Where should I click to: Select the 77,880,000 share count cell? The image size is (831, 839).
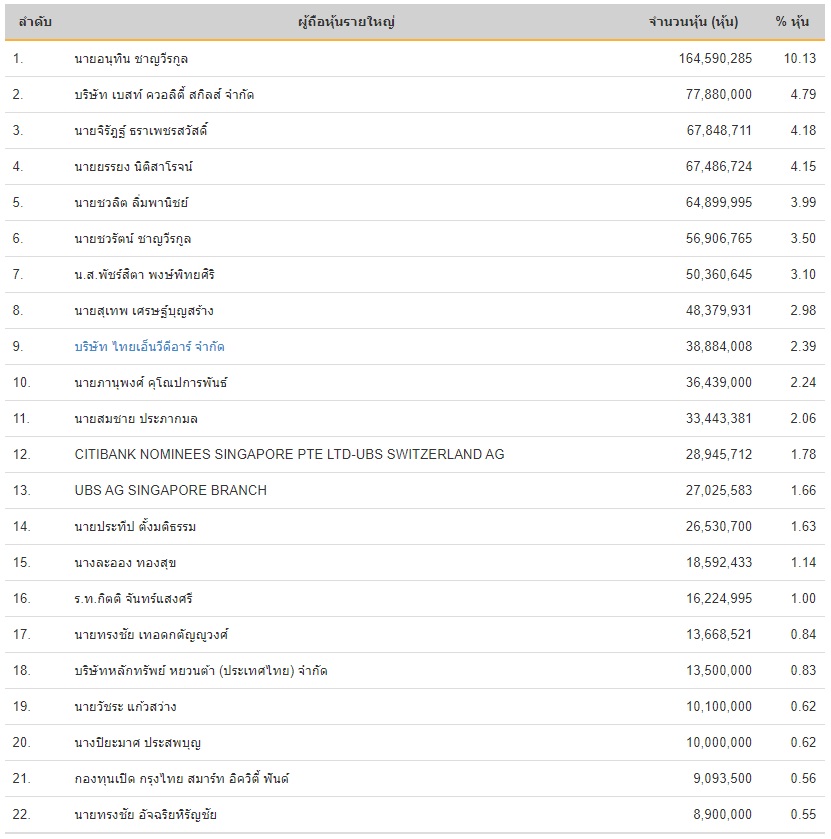coord(718,94)
